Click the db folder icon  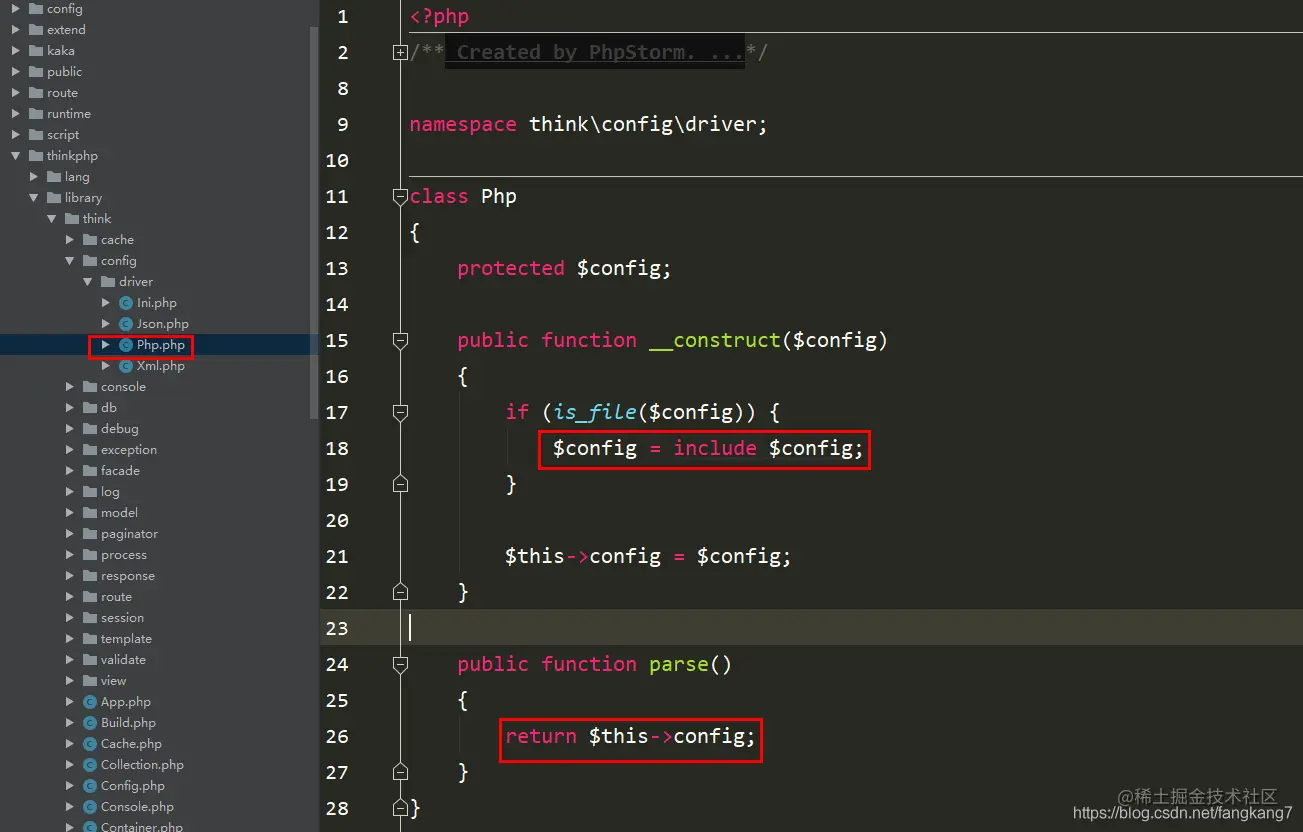tap(89, 408)
